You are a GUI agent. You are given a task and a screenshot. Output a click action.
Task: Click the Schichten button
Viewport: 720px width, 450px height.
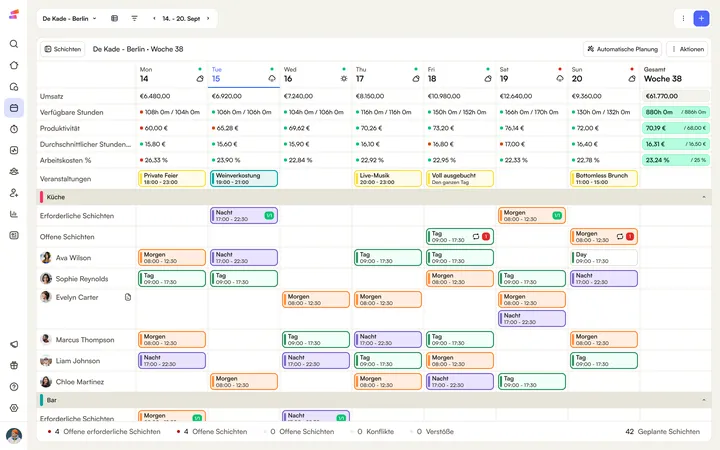click(x=63, y=49)
